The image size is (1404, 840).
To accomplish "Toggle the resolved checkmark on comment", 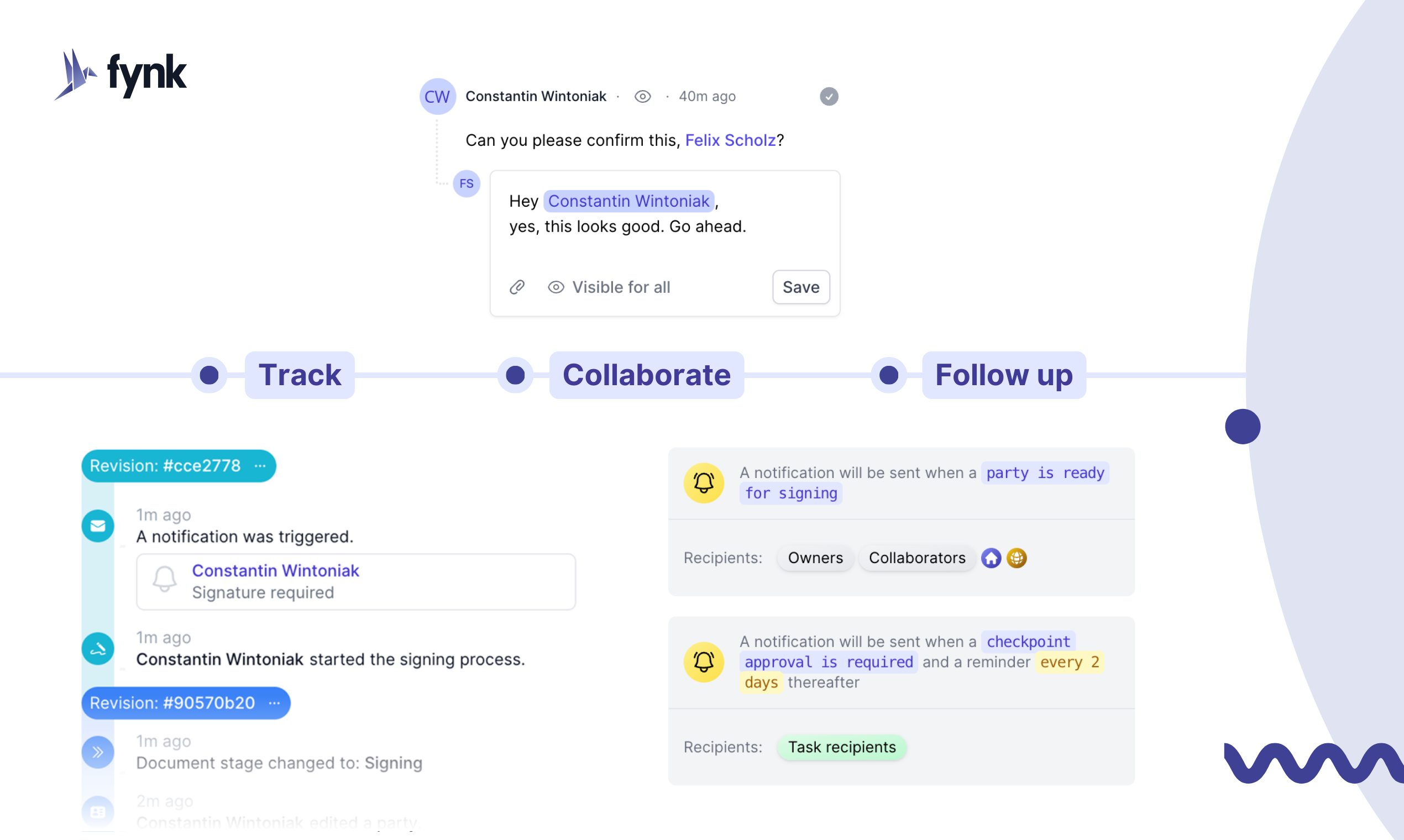I will [x=829, y=97].
